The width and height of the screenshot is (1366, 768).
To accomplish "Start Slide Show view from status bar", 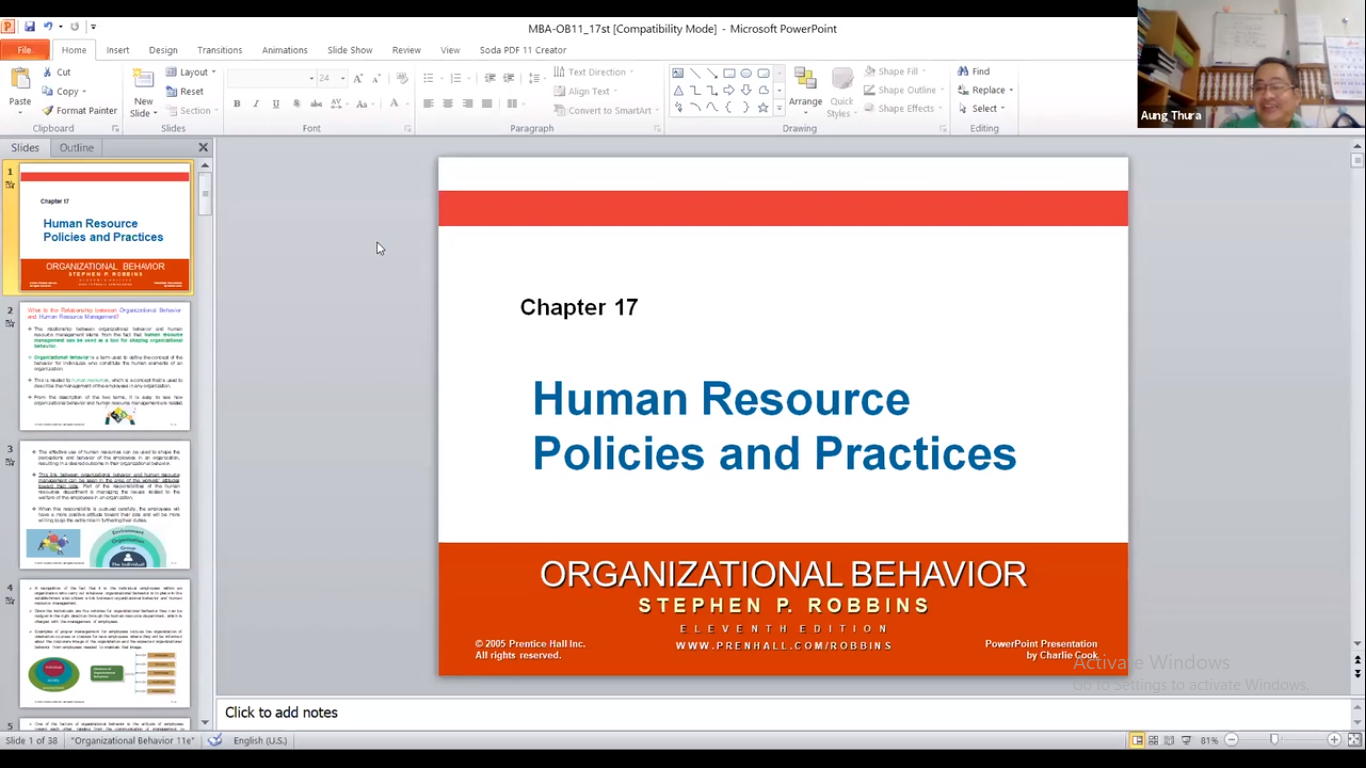I will 1187,740.
